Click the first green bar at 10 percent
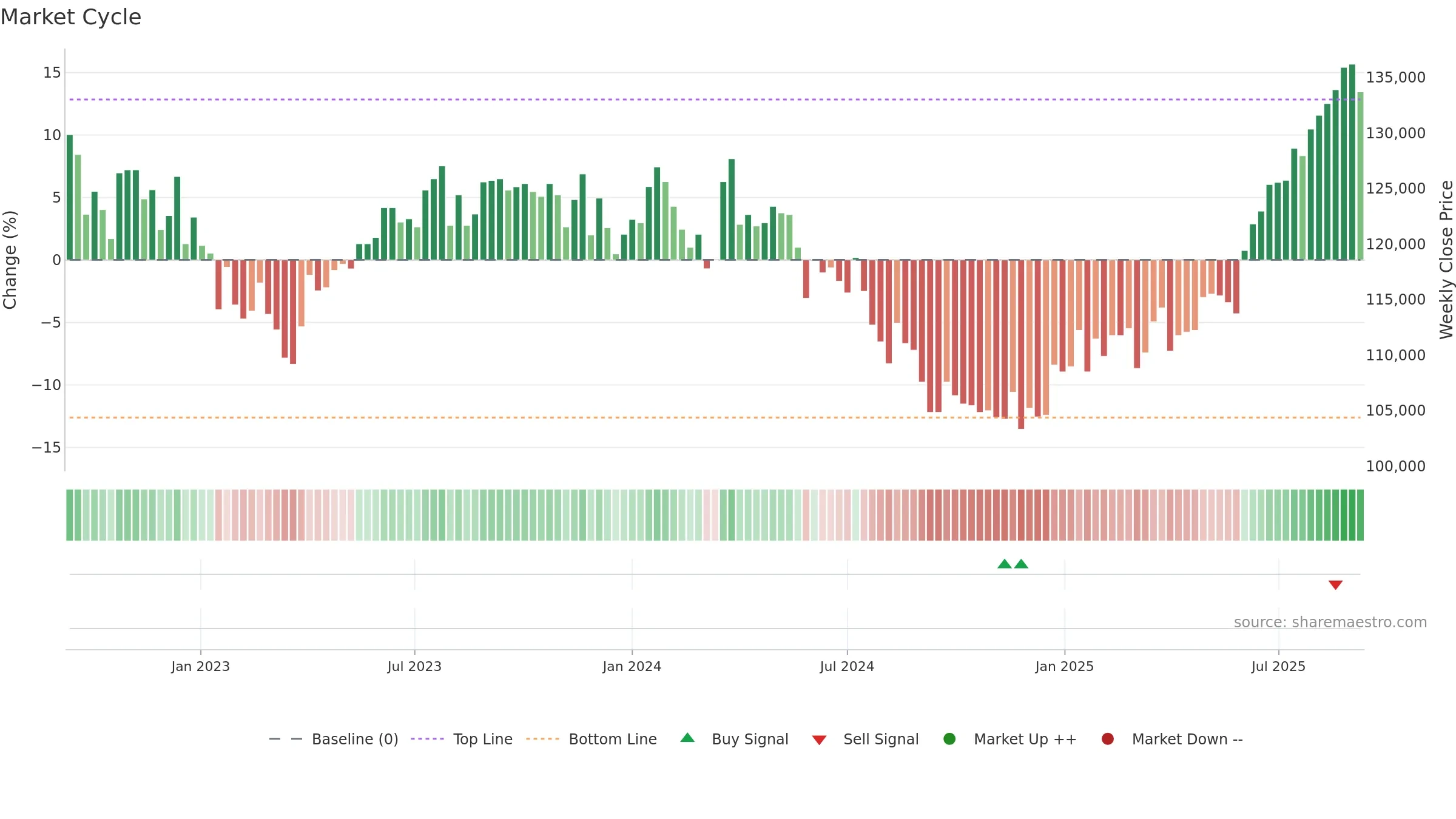1456x819 pixels. pyautogui.click(x=70, y=197)
